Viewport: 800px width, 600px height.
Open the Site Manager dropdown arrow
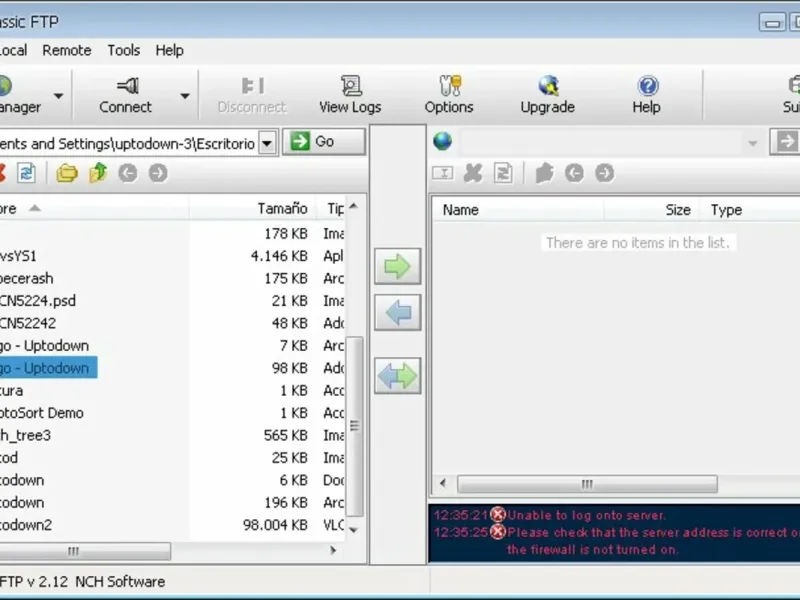click(58, 96)
